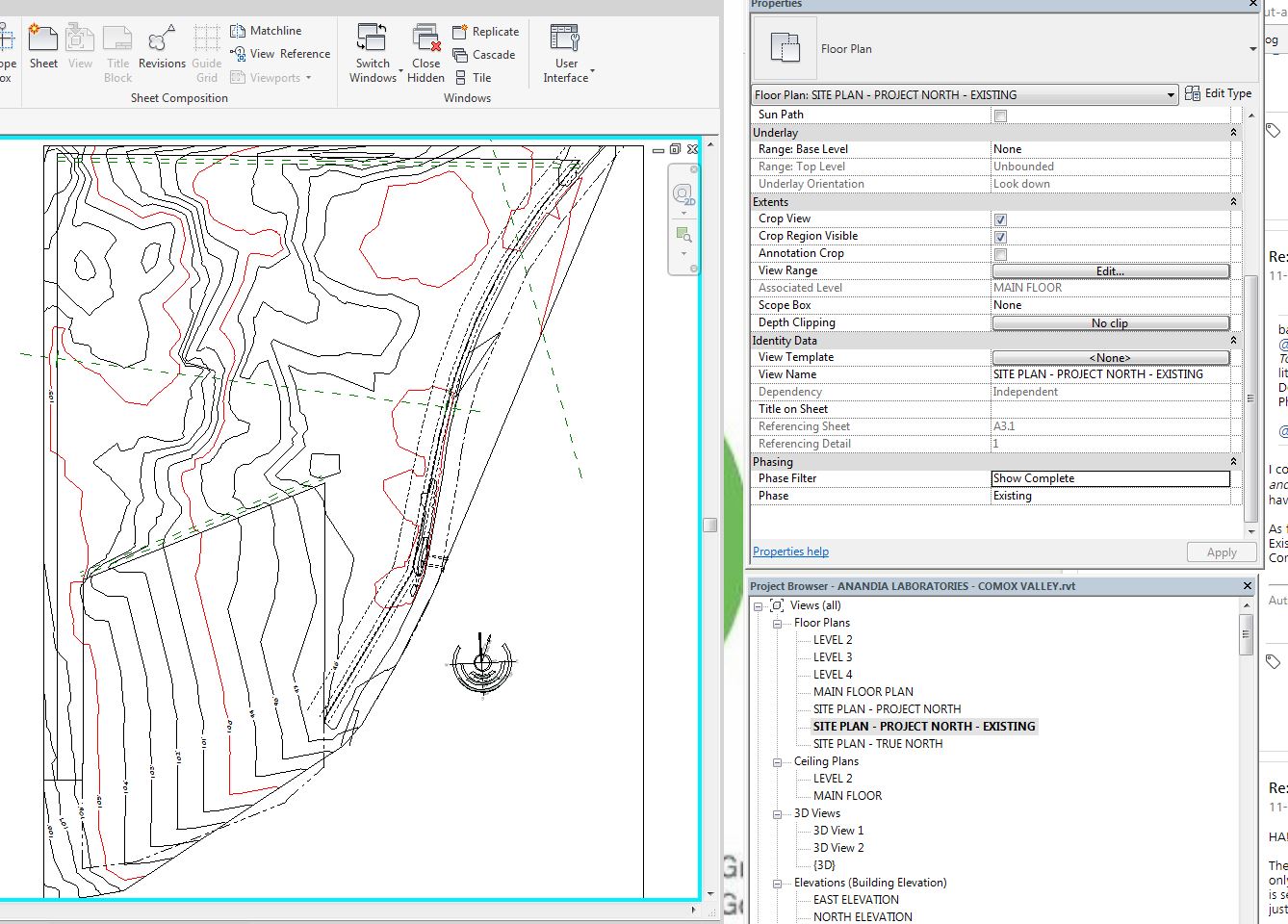Uncheck Crop Region Visible
The image size is (1288, 924).
(1000, 237)
